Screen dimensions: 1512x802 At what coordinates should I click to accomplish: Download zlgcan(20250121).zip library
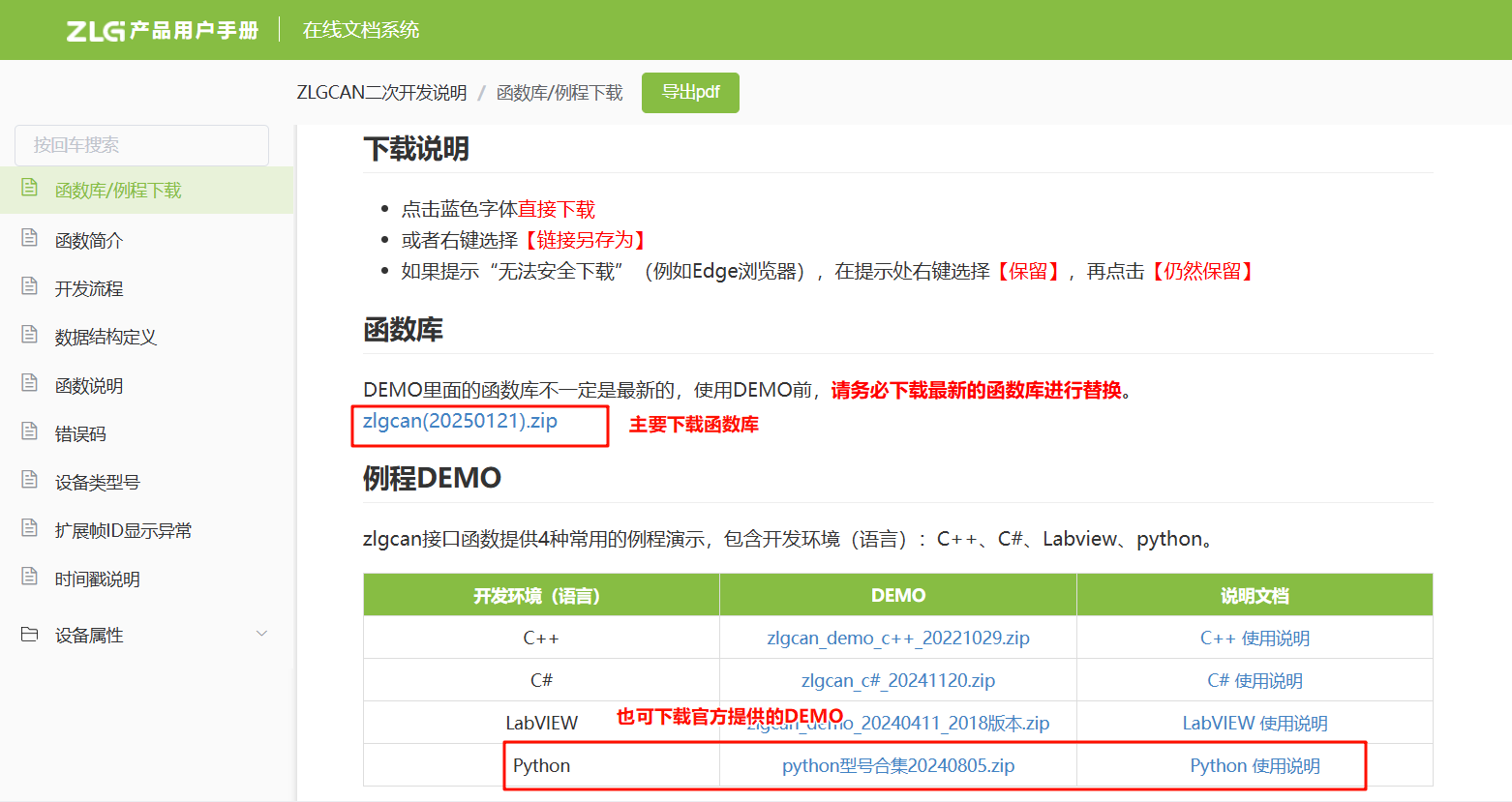[x=460, y=421]
